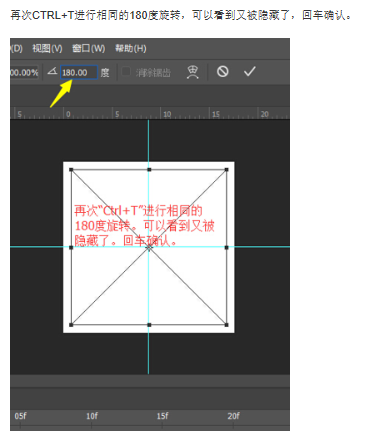The image size is (388, 434).
Task: Click the bottom-left transform handle
Action: tap(71, 325)
